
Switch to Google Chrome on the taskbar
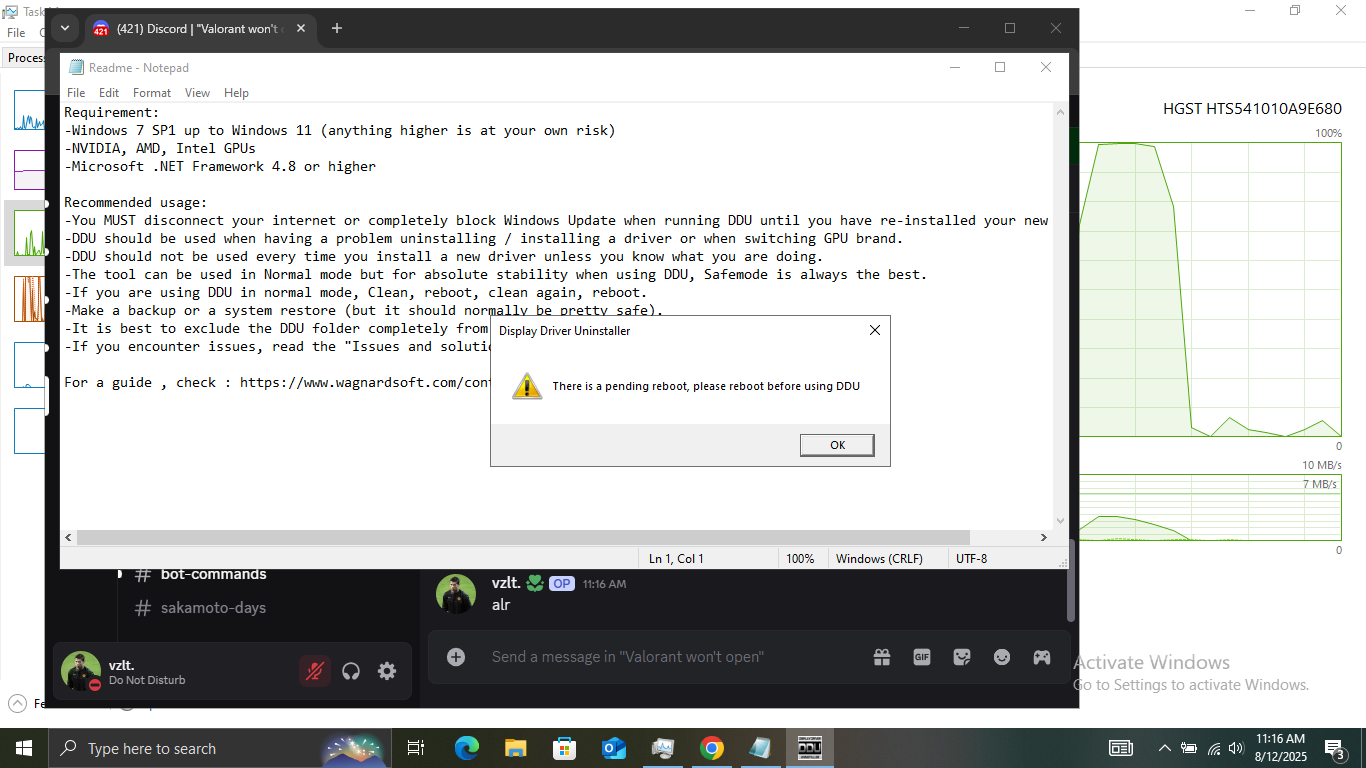712,748
